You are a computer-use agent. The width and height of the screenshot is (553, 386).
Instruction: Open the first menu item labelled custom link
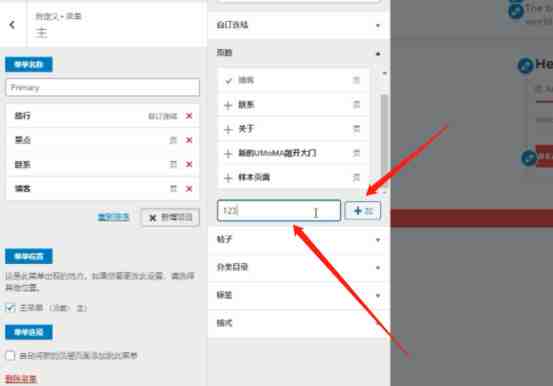click(x=103, y=116)
